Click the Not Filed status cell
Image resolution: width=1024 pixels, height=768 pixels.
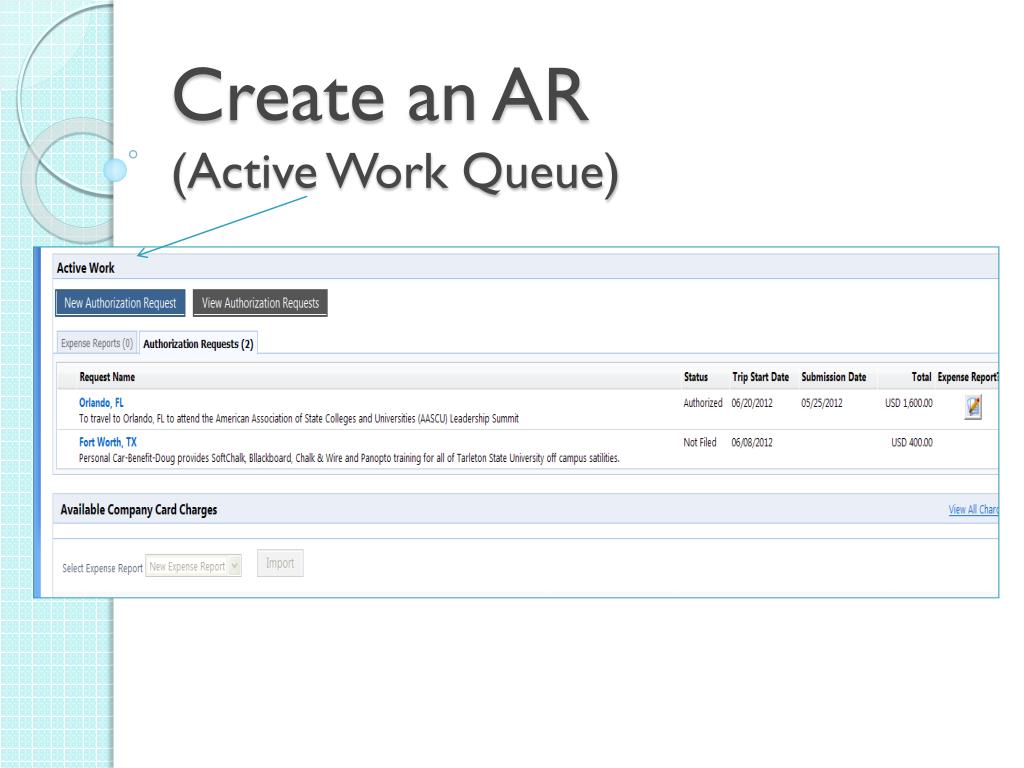699,442
